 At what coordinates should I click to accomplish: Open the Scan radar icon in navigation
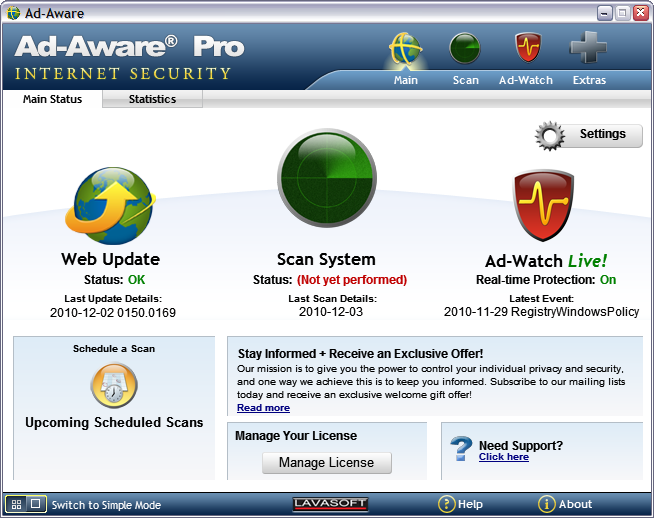coord(465,48)
